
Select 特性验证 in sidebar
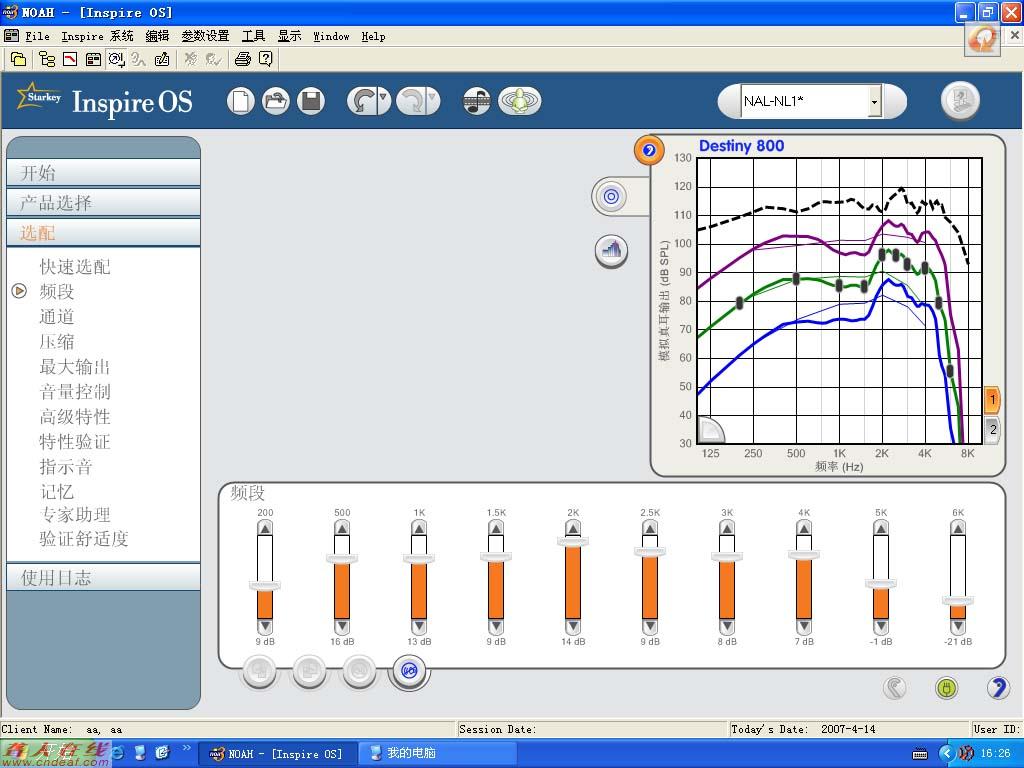click(74, 441)
